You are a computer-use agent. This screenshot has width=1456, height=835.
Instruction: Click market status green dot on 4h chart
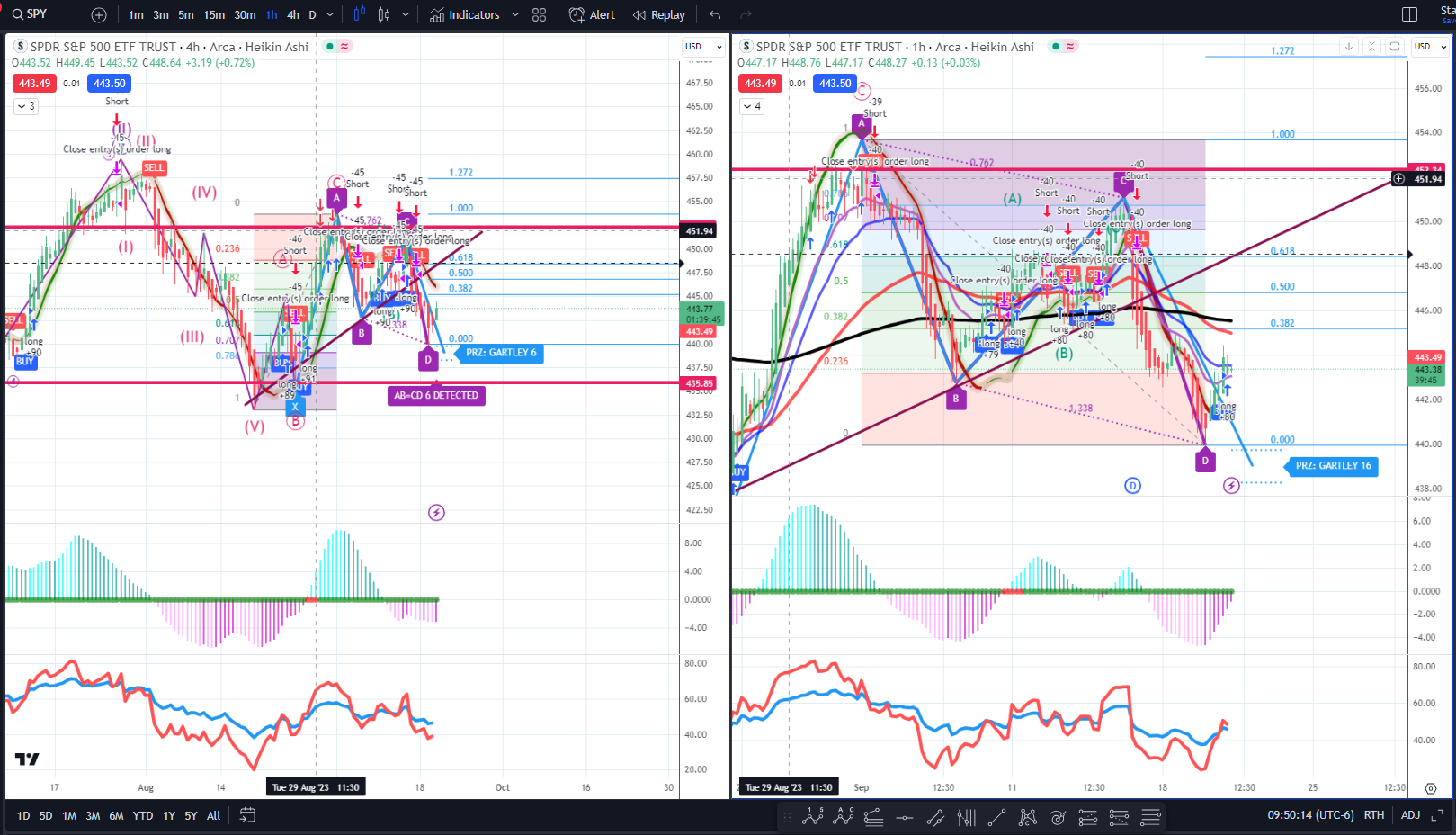pyautogui.click(x=330, y=47)
